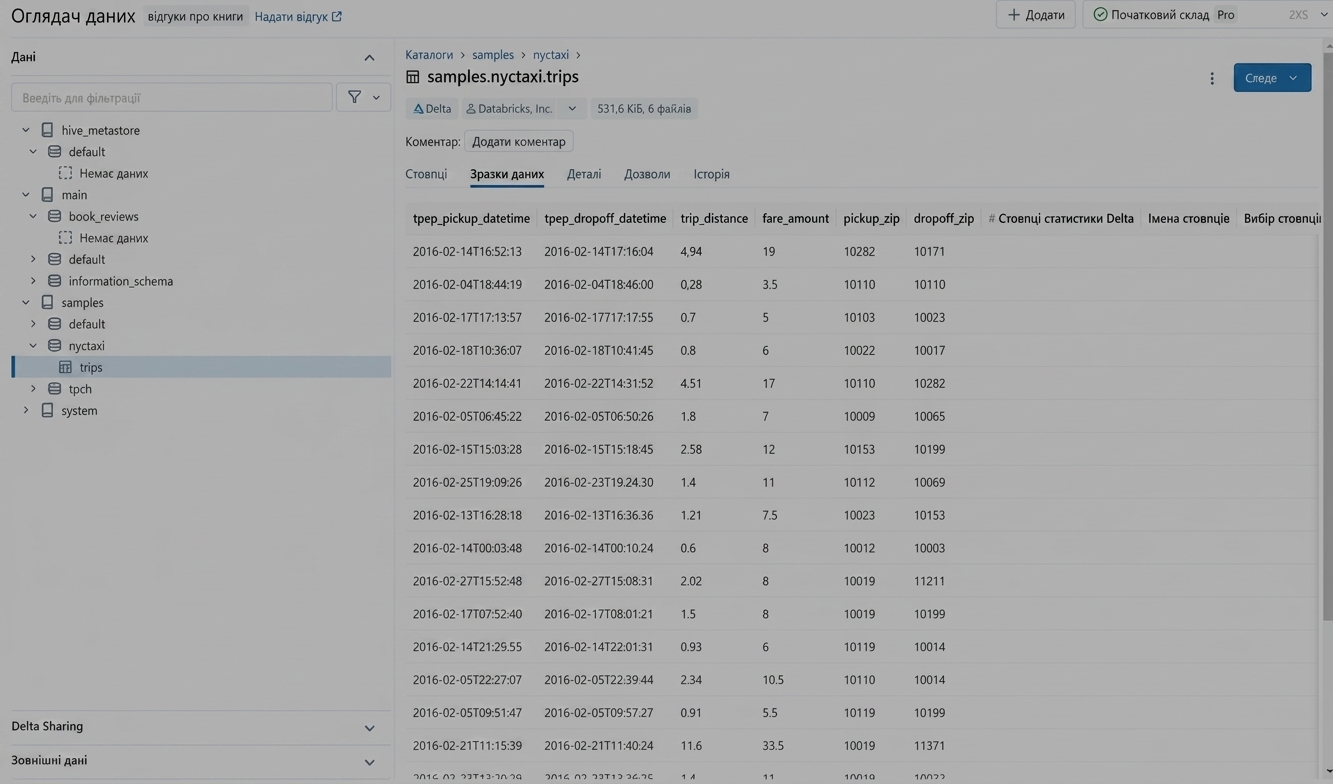The width and height of the screenshot is (1333, 784).
Task: Collapse the Дані panel
Action: coord(369,57)
